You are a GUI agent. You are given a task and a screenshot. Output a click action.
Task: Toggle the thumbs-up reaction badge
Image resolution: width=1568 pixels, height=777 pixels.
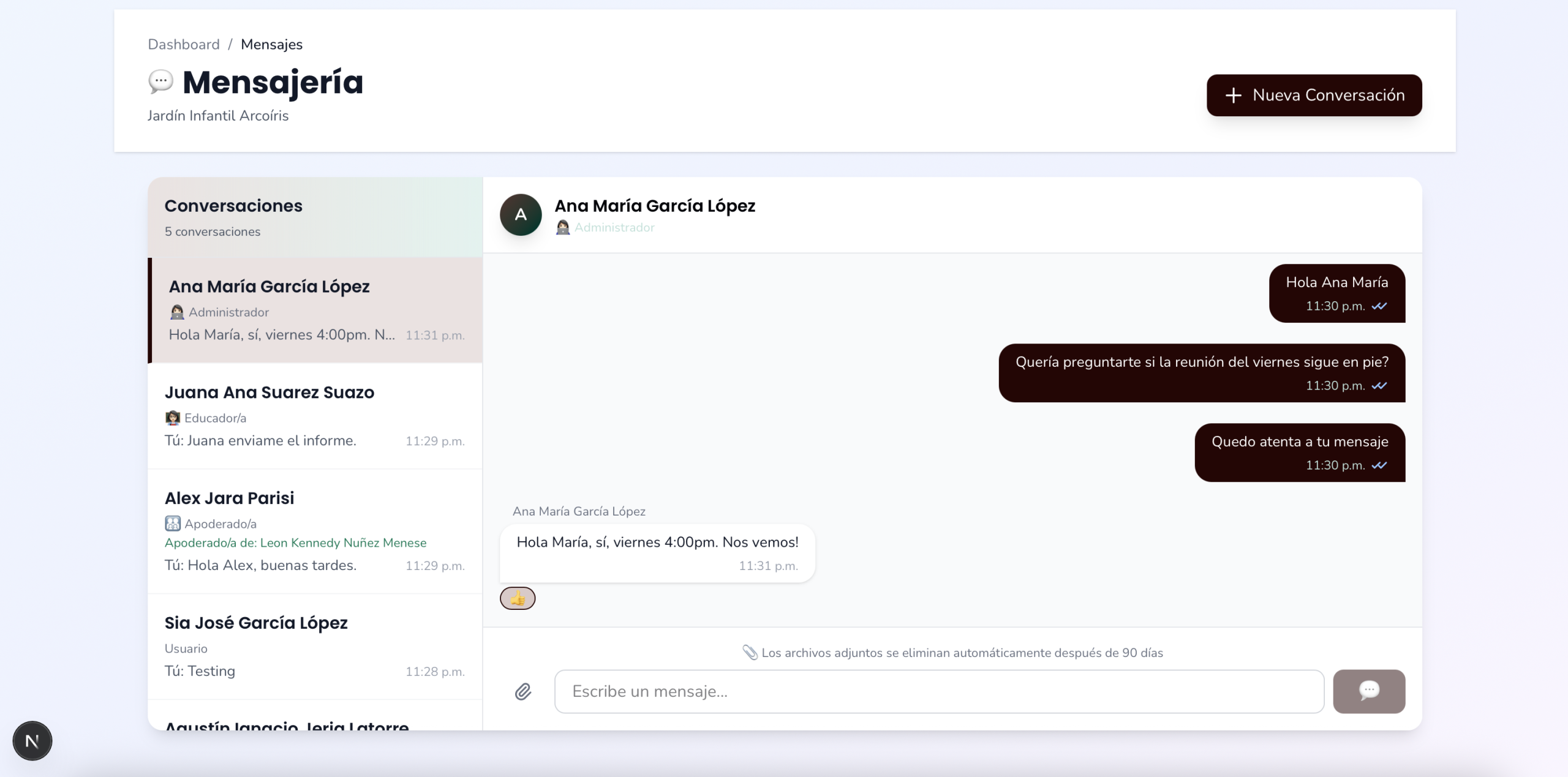518,598
